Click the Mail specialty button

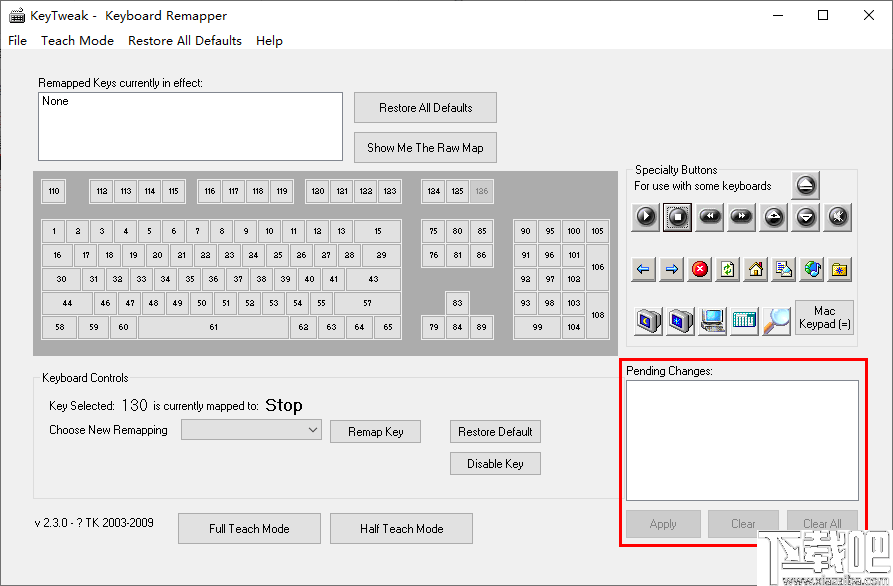[783, 269]
